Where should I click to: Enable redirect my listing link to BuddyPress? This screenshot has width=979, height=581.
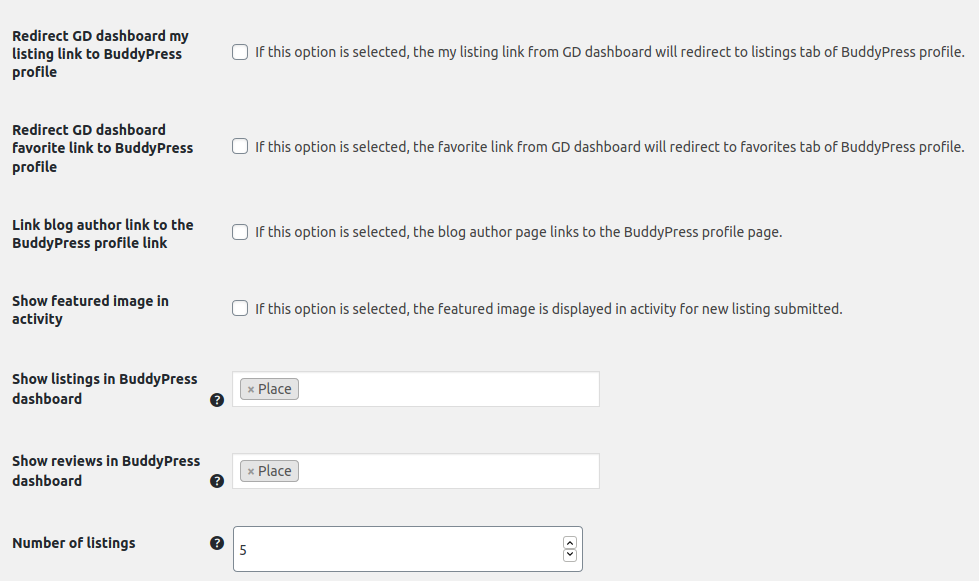coord(240,52)
